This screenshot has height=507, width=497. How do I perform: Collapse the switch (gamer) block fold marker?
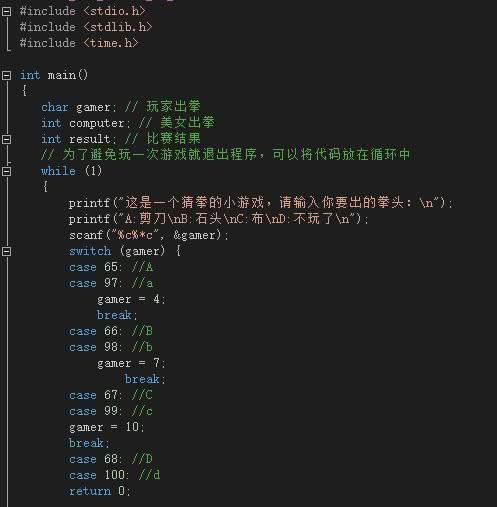tap(6, 251)
